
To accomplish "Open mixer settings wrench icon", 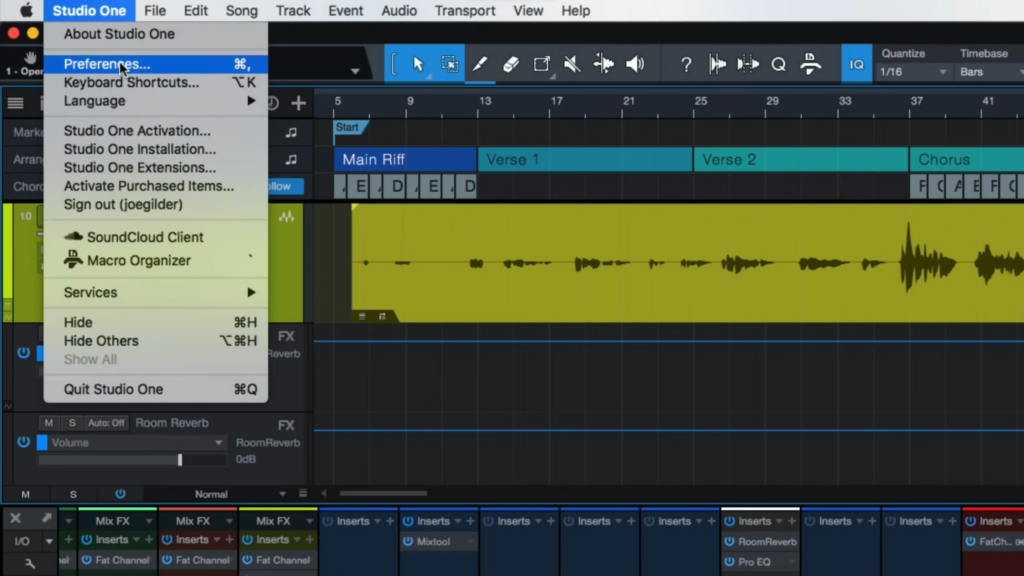I will (30, 563).
